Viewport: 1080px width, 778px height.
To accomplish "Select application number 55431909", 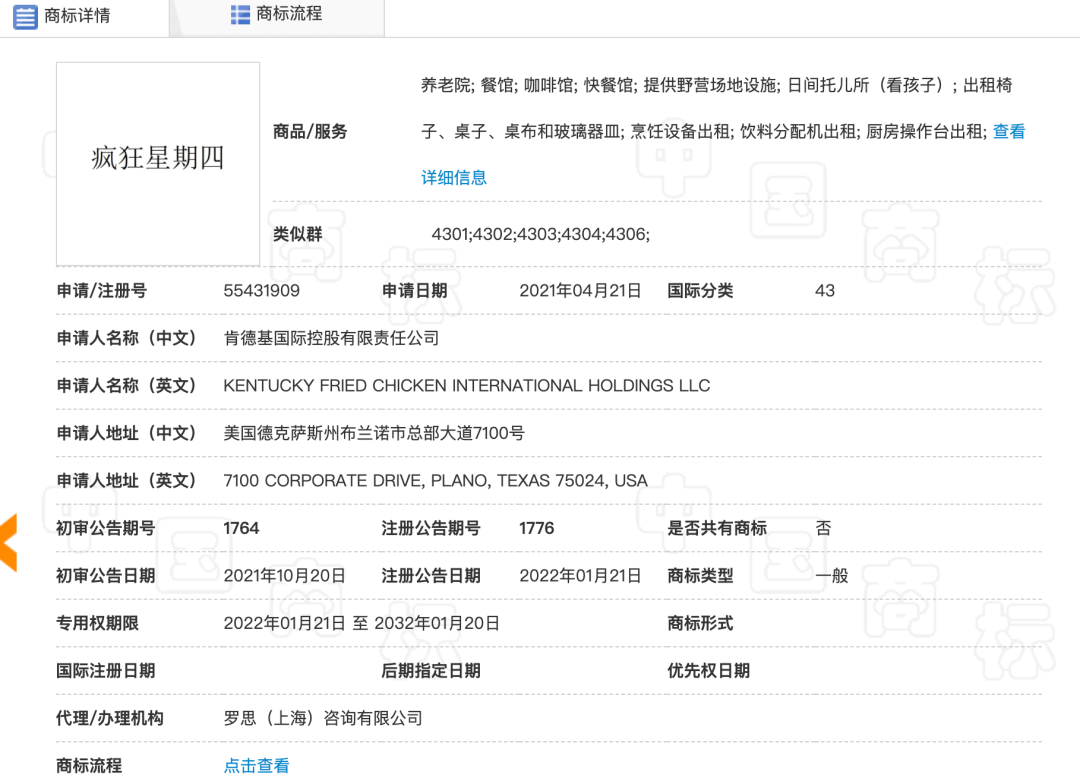I will coord(262,291).
